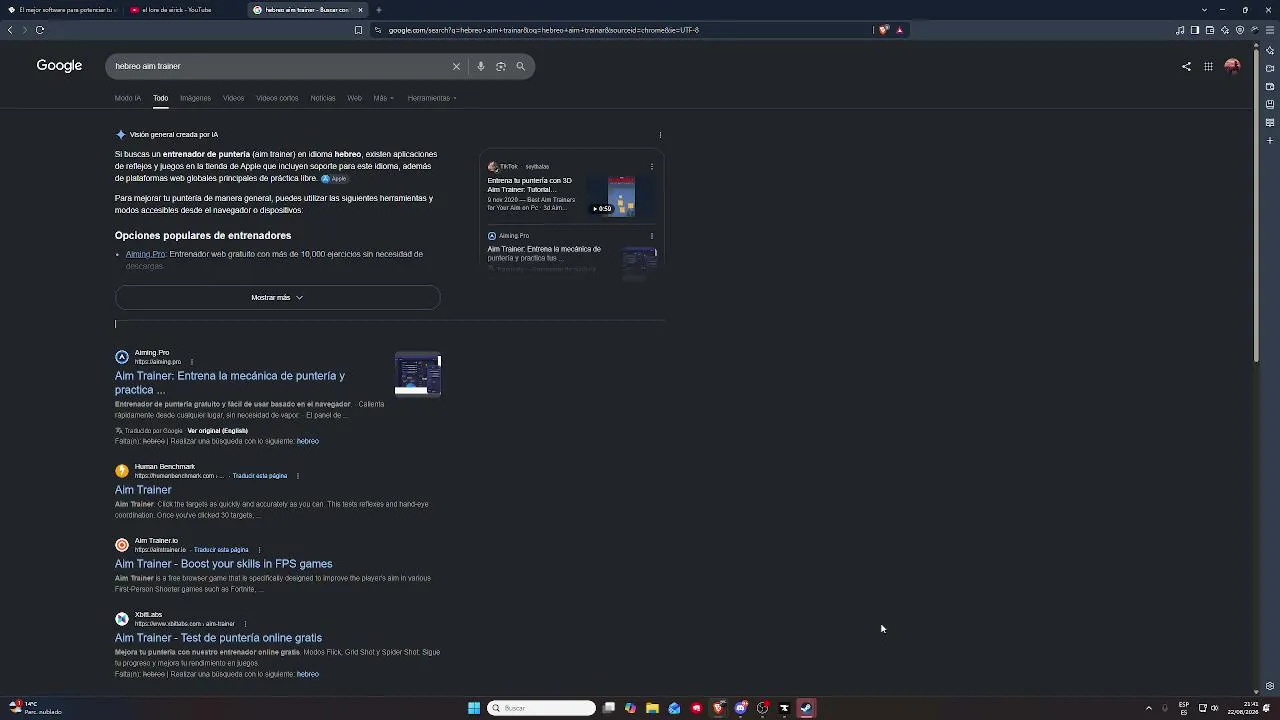Open the Brave Wallet toolbar icon

tap(1210, 30)
